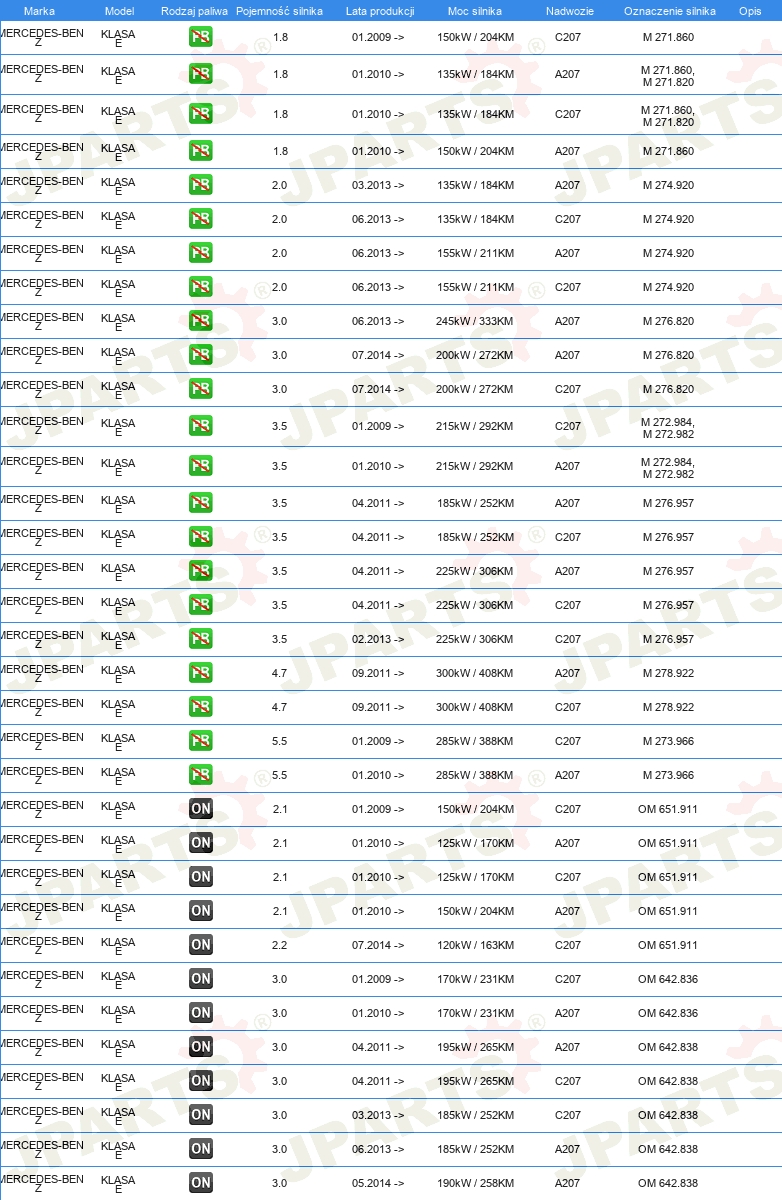Viewport: 782px width, 1200px height.
Task: Select the PB icon for 3.5 01.2010 215kW A207
Action: point(201,466)
